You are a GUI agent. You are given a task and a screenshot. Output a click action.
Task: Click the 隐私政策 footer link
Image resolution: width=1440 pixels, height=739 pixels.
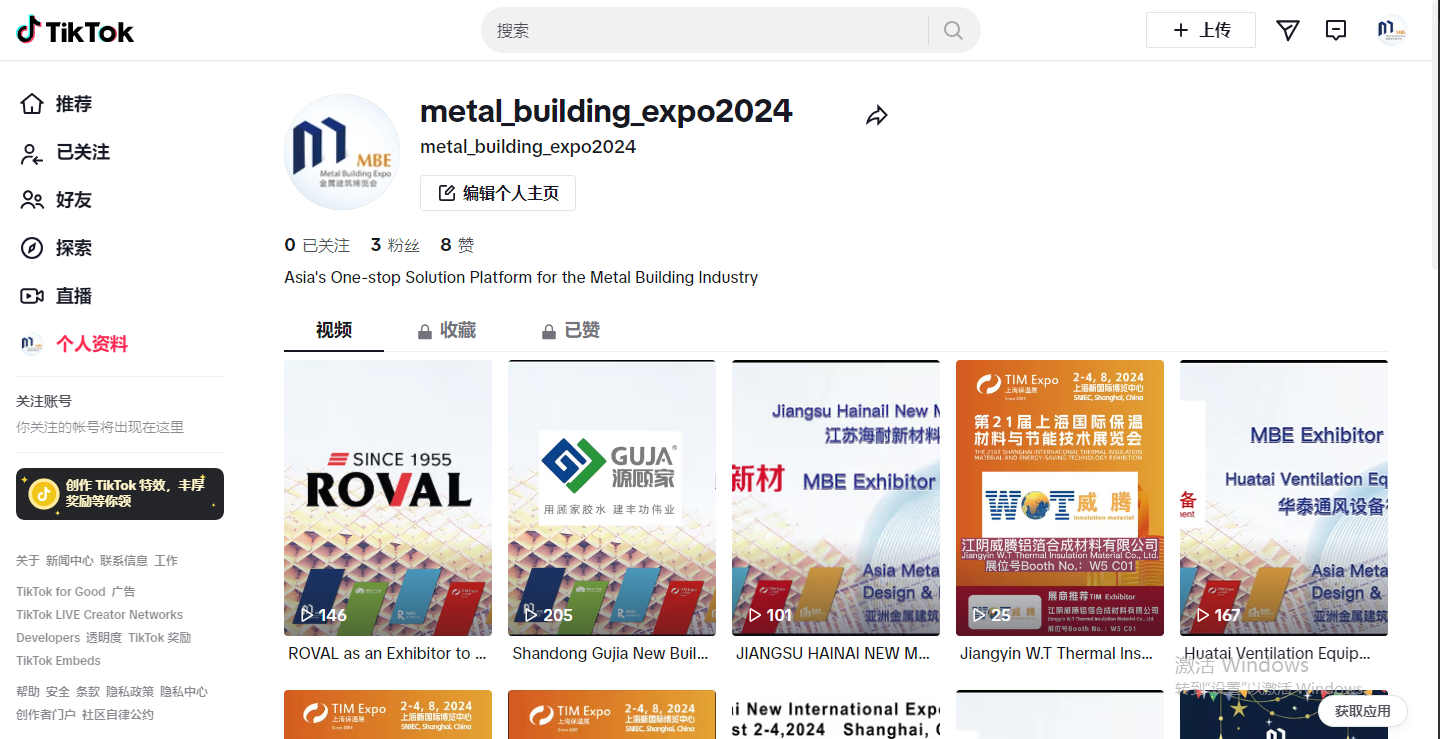pos(130,692)
